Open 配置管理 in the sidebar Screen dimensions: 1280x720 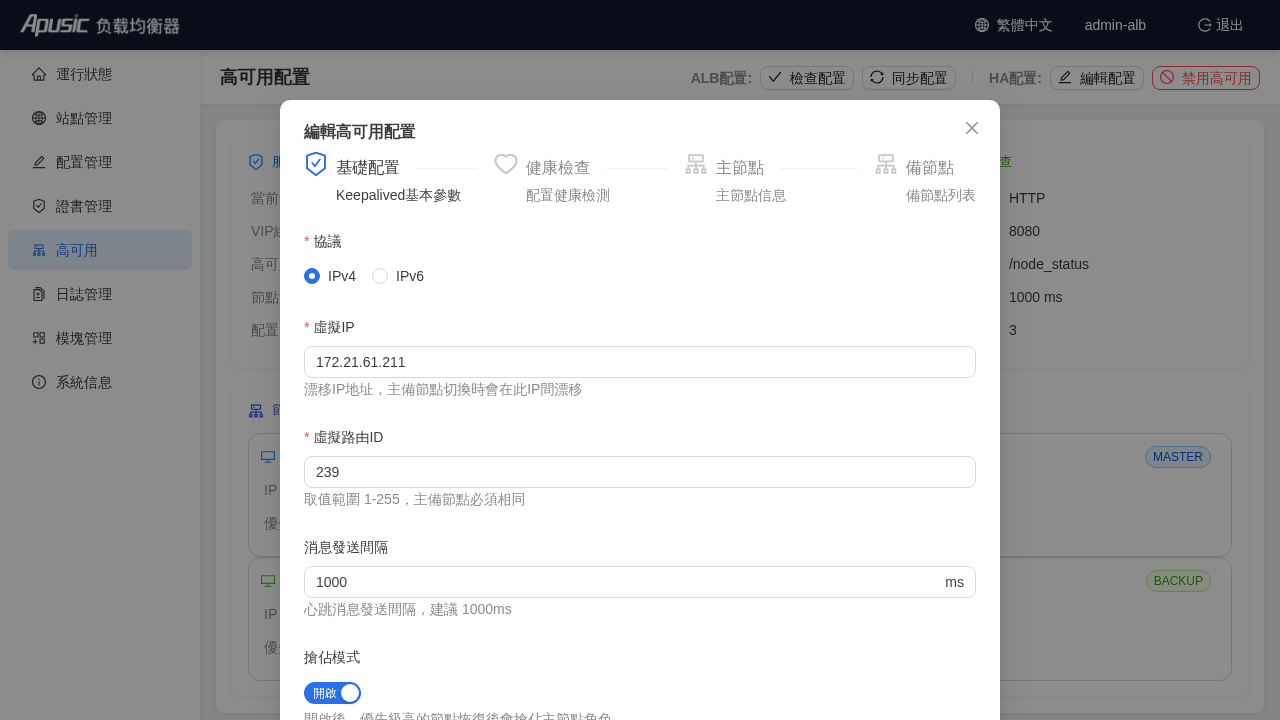(100, 162)
